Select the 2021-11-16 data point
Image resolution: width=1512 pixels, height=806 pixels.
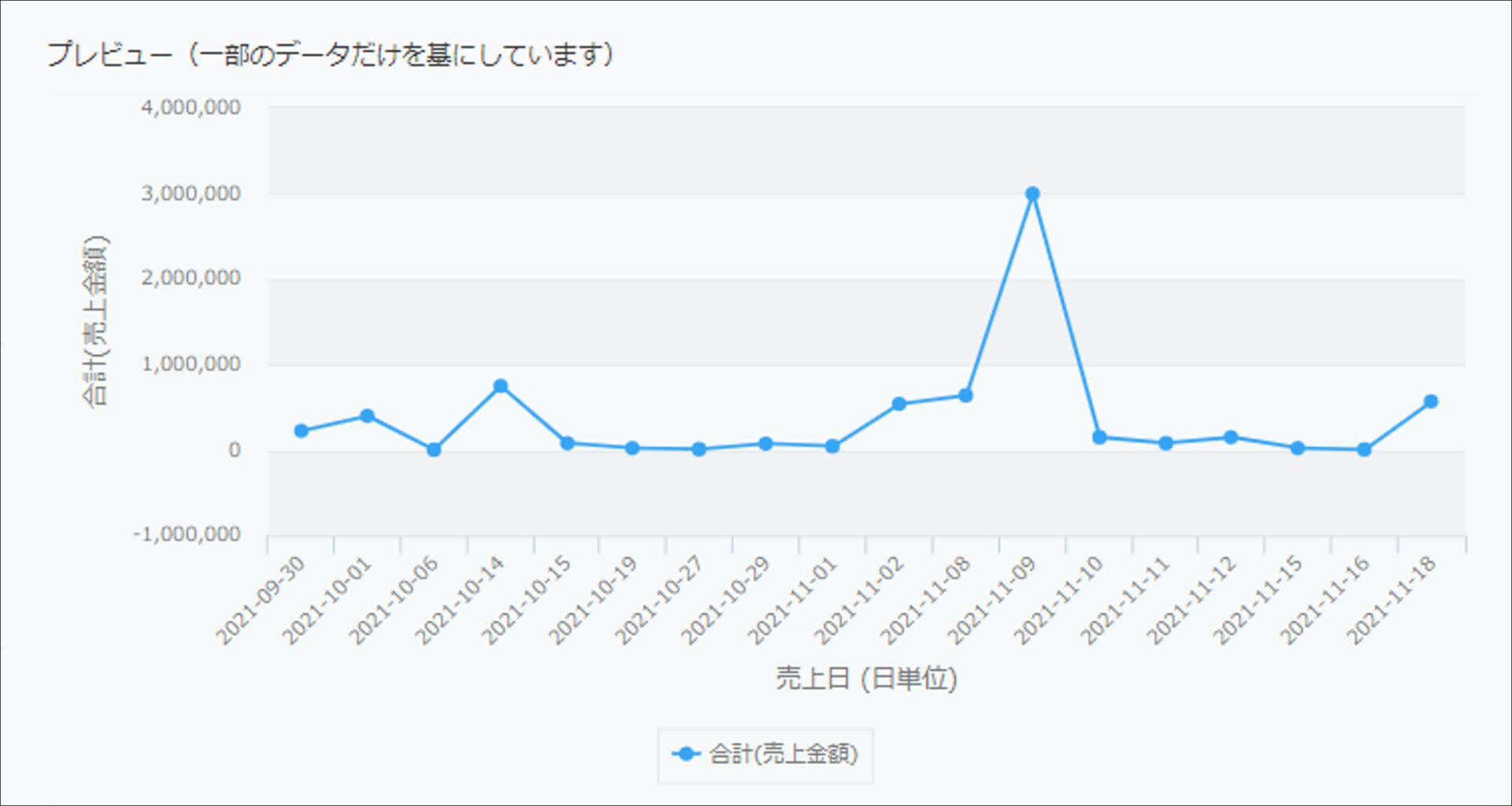coord(1364,449)
